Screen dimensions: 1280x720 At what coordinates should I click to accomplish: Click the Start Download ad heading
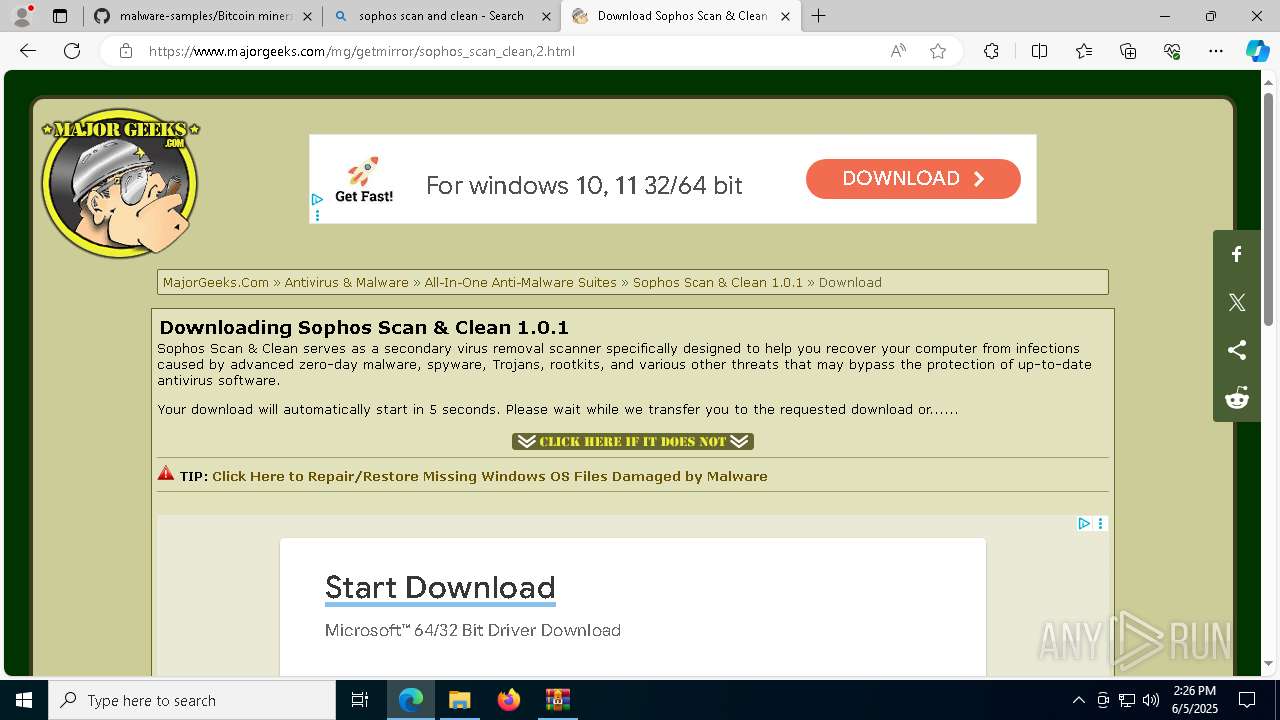[x=440, y=587]
